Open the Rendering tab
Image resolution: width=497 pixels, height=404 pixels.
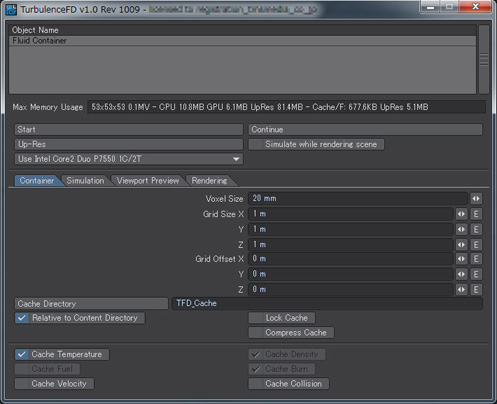[209, 181]
